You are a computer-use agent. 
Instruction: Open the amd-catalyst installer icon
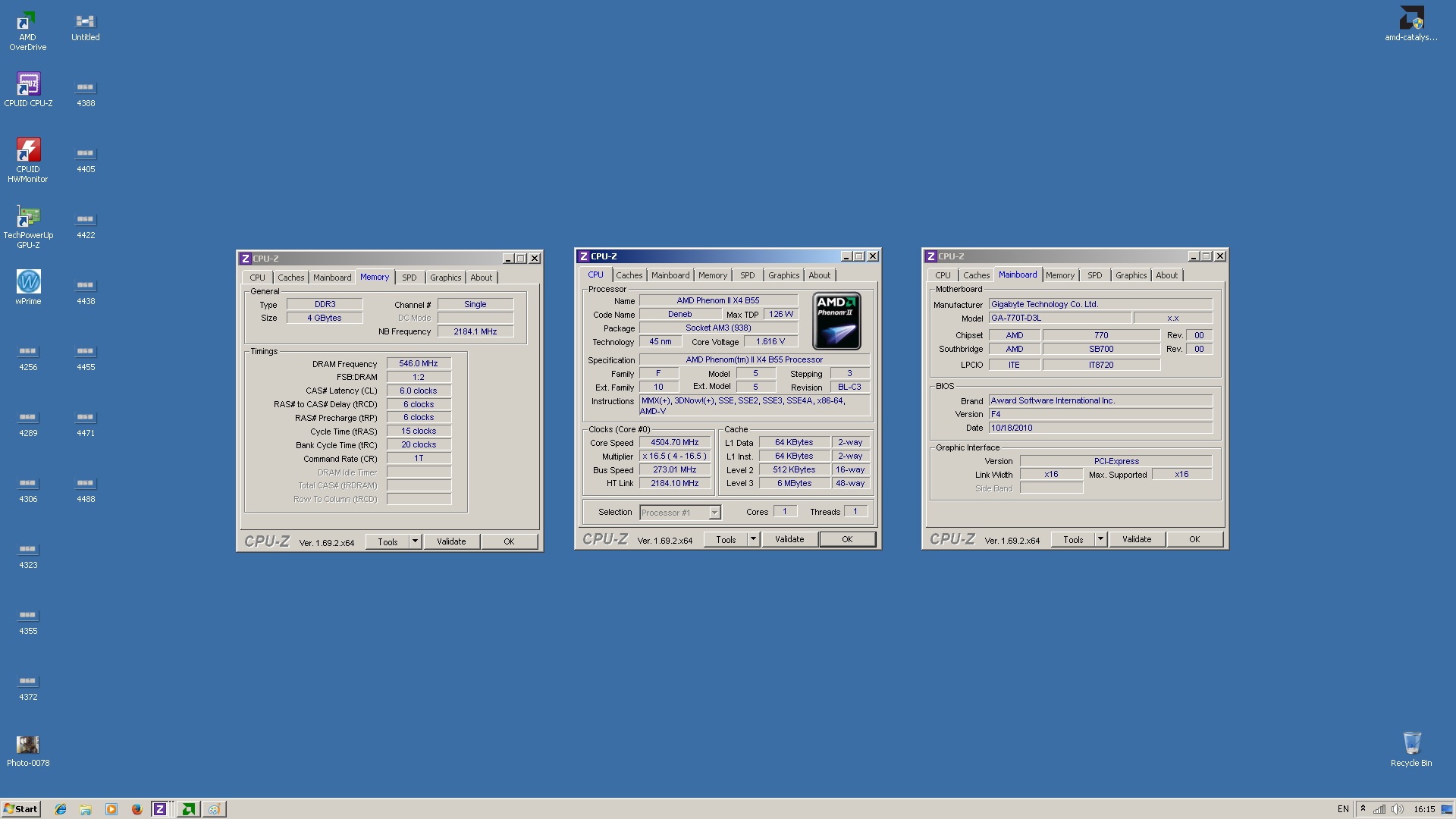(1411, 24)
